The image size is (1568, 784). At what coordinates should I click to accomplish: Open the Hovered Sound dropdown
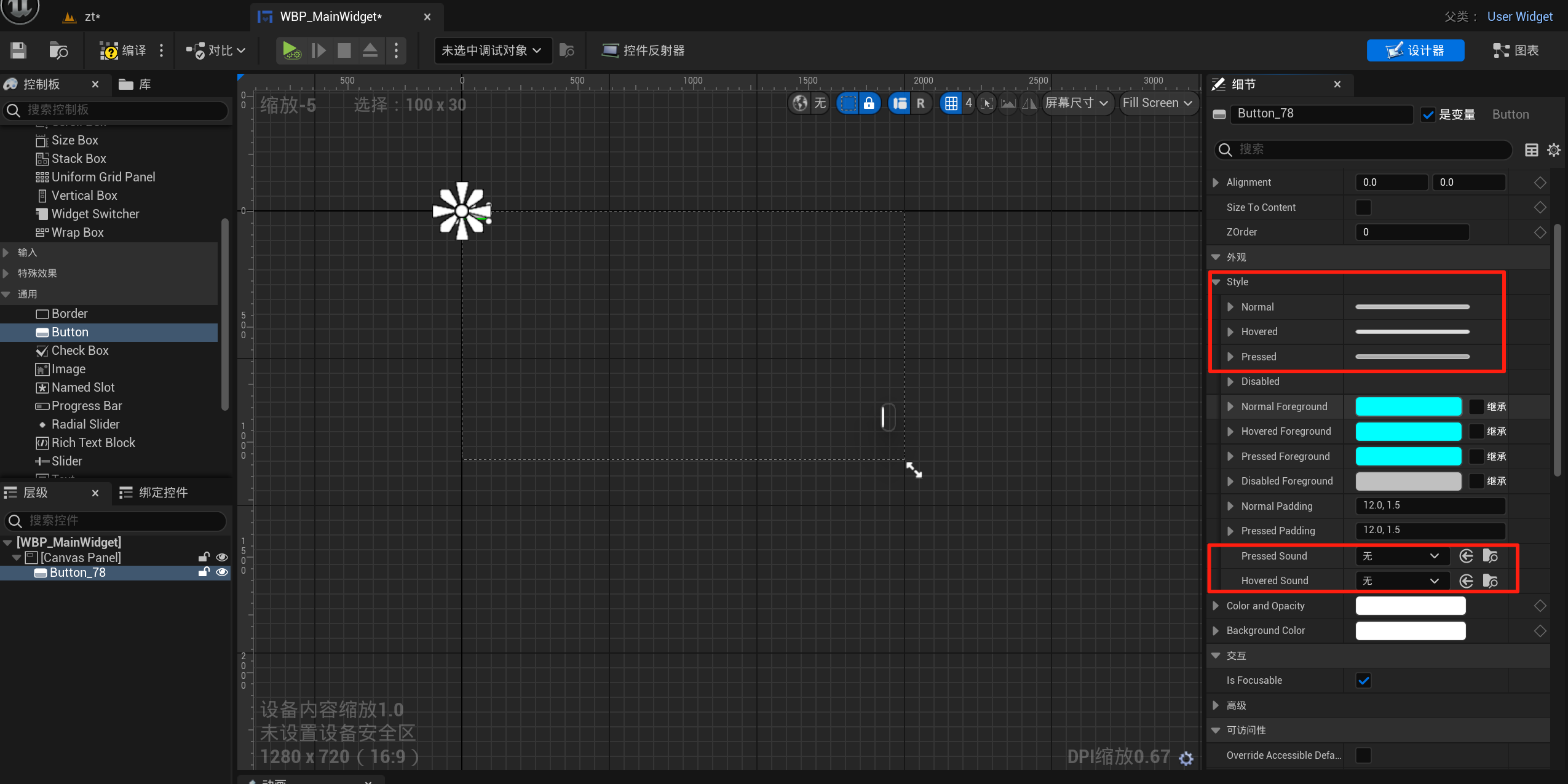pyautogui.click(x=1401, y=580)
